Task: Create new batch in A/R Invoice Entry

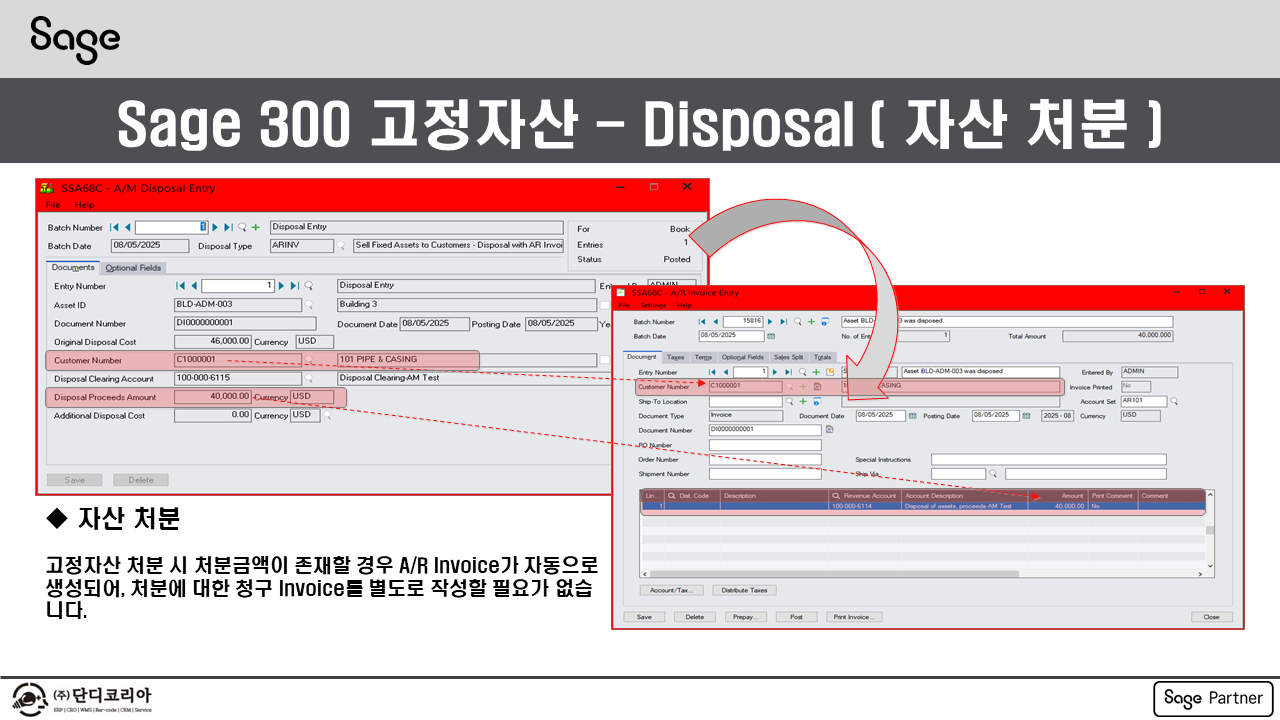Action: tap(811, 322)
